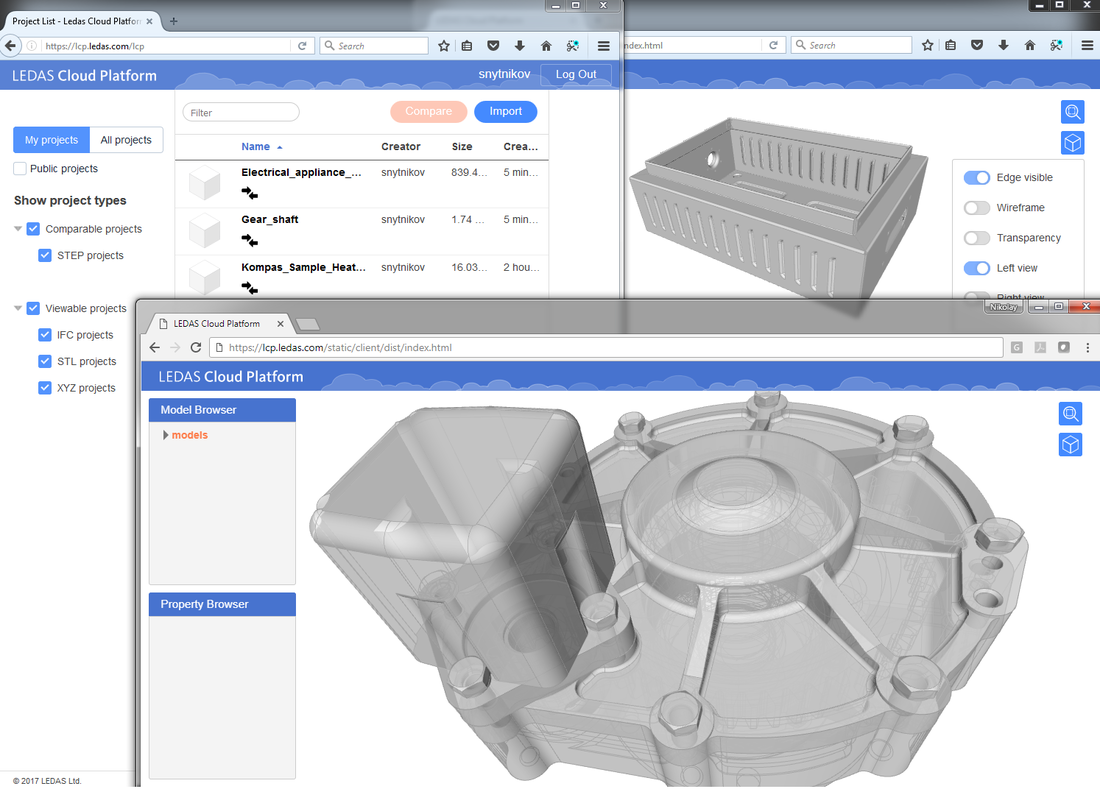The image size is (1100, 789).
Task: Enable the Wireframe toggle
Action: point(976,208)
